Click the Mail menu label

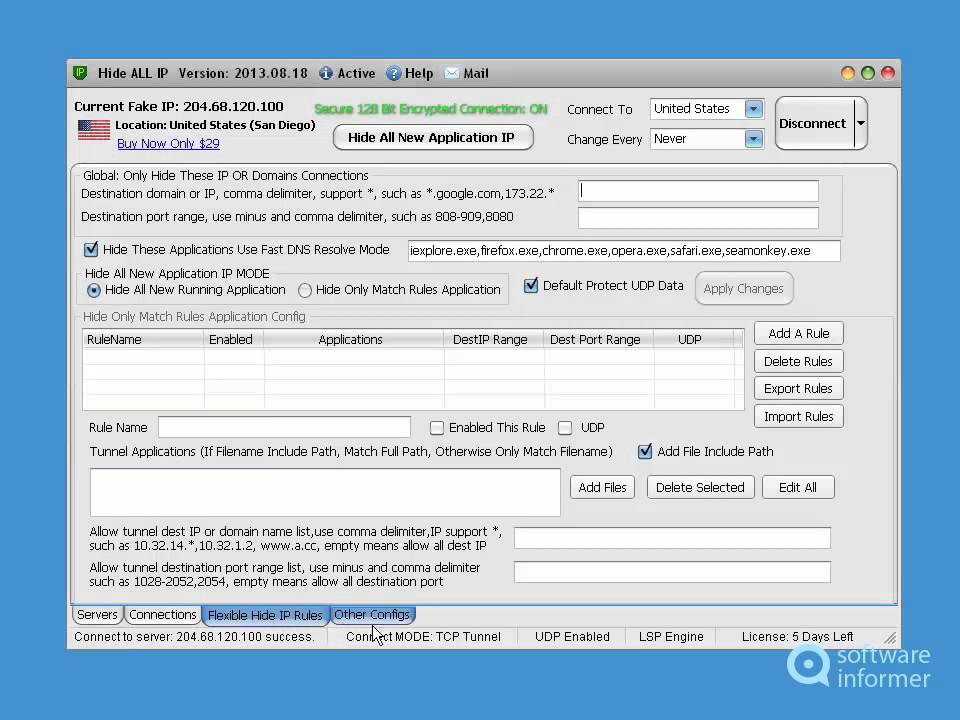click(476, 73)
